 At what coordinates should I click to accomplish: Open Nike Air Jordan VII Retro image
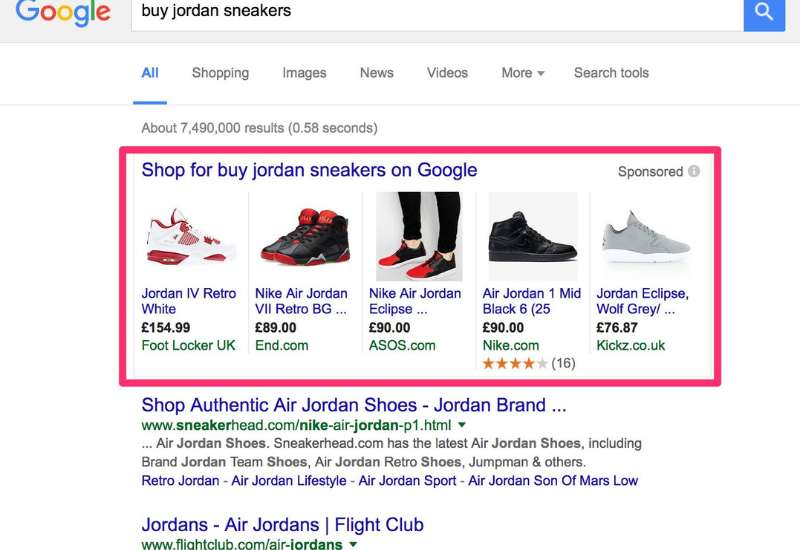click(305, 237)
